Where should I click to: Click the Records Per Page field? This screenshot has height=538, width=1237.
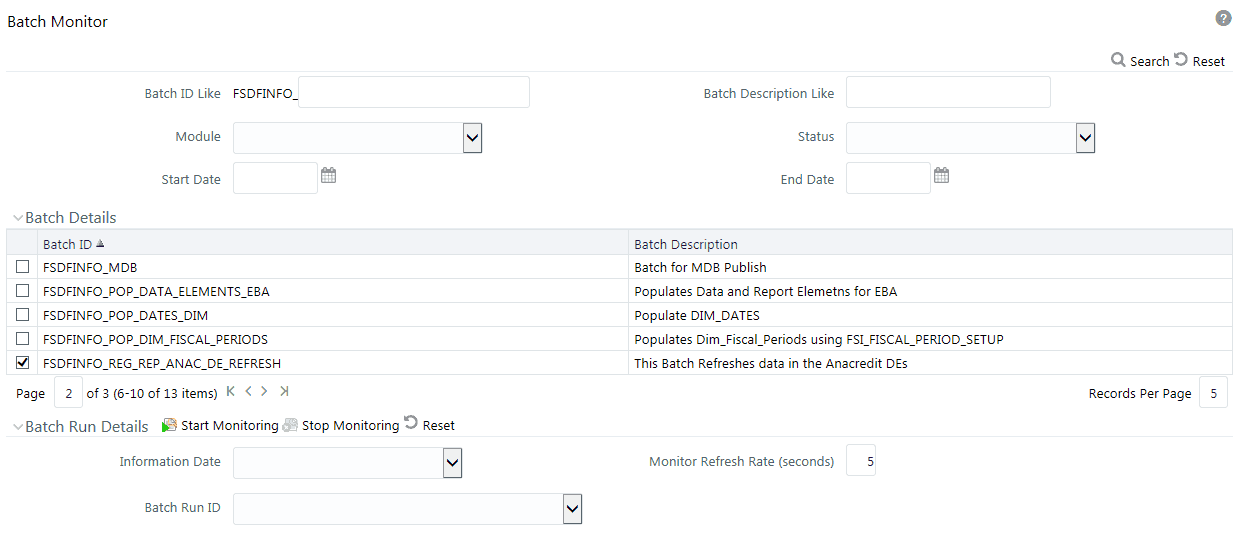click(1213, 393)
